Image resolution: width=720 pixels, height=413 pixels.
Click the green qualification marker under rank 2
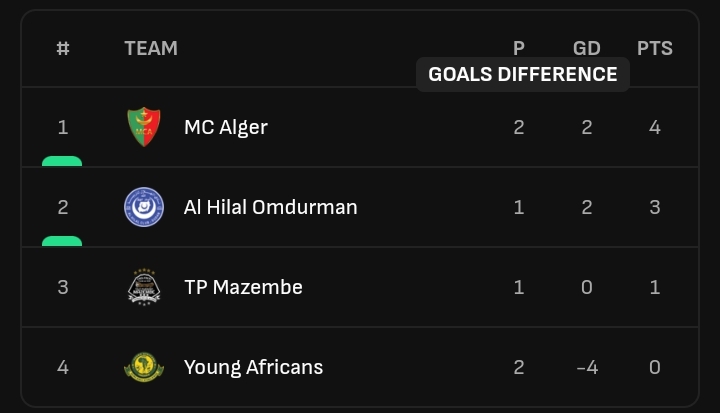[62, 241]
